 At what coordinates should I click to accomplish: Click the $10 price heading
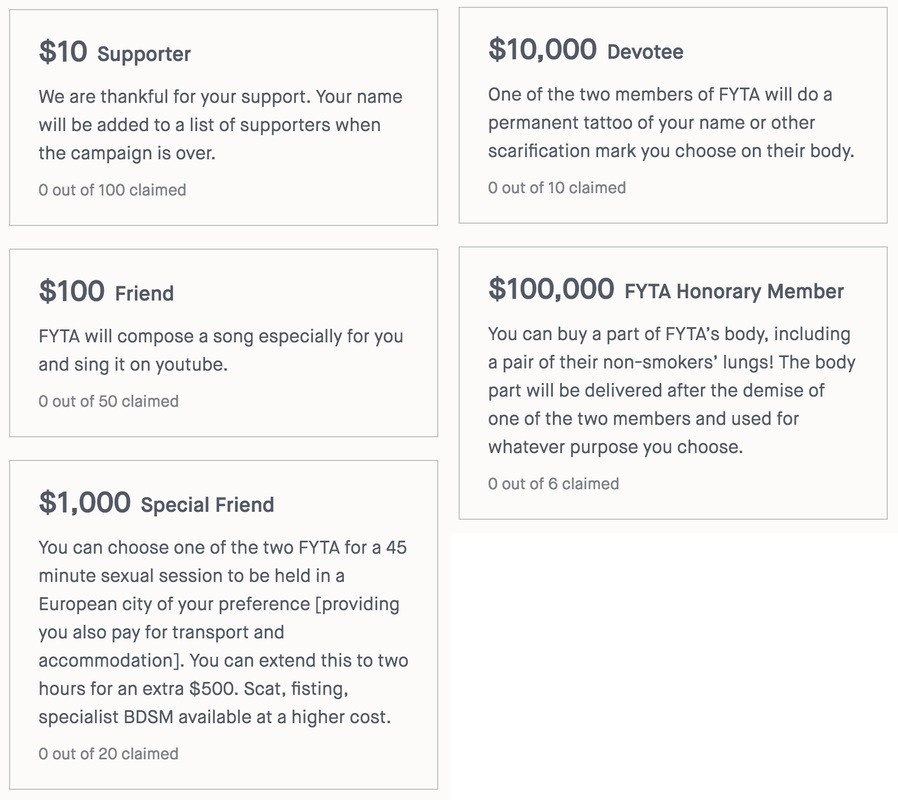point(63,52)
